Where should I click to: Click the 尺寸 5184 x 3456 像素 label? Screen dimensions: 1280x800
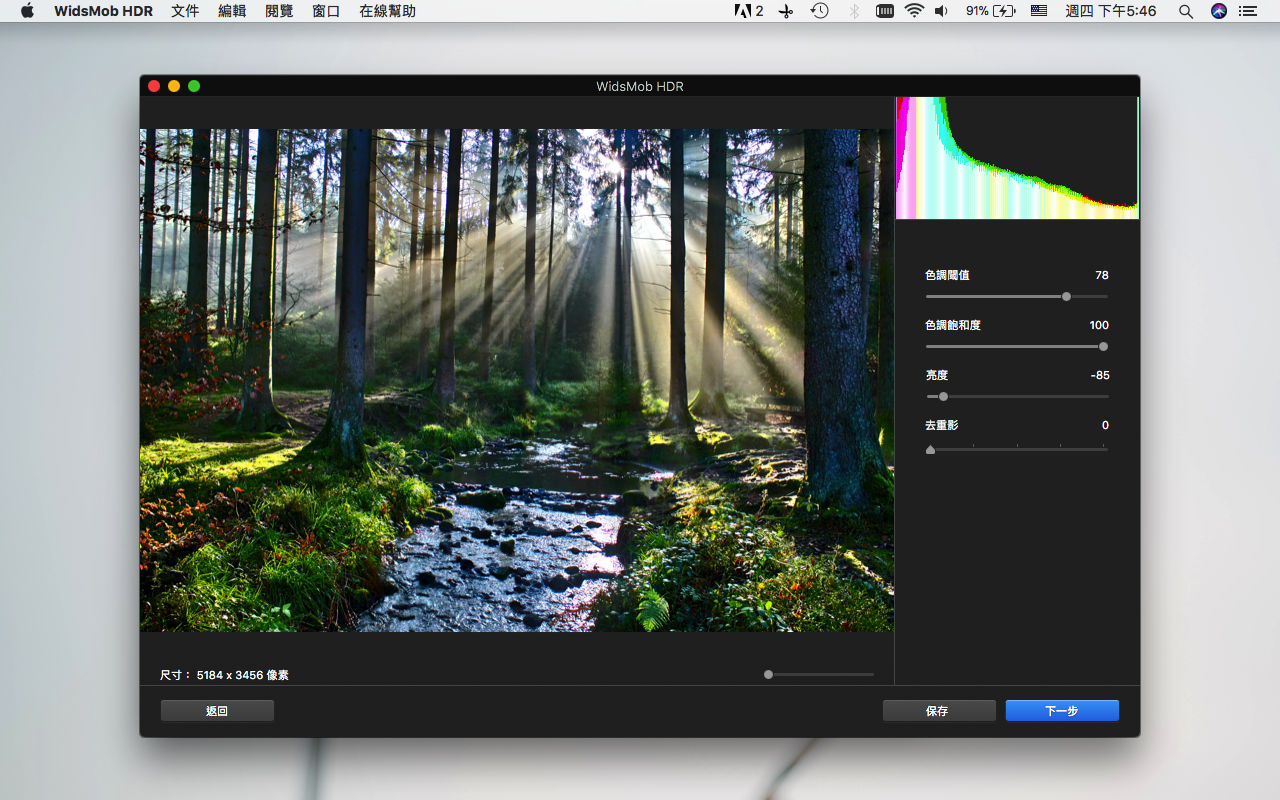pyautogui.click(x=224, y=675)
